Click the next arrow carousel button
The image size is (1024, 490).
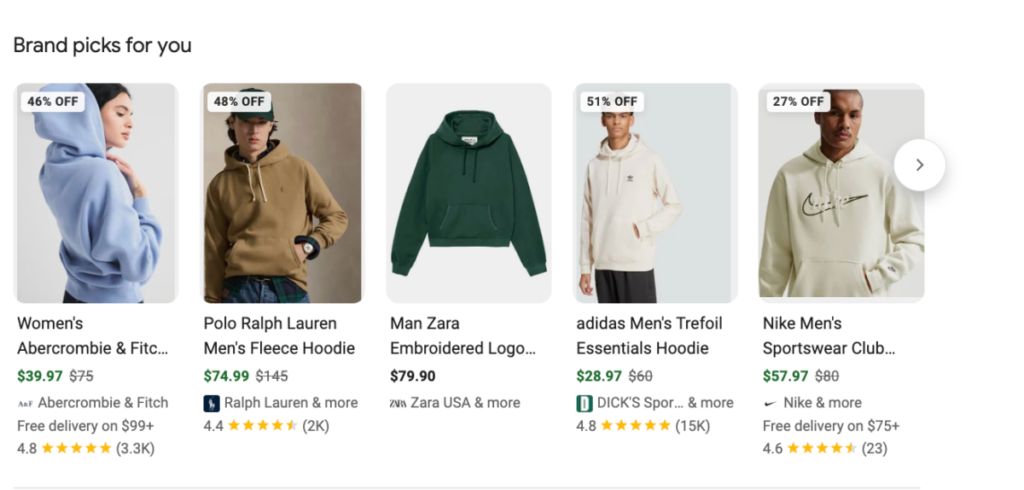[919, 165]
